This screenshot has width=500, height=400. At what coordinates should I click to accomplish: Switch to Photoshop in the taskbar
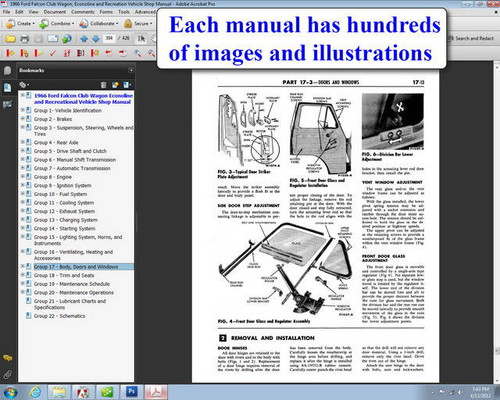pyautogui.click(x=131, y=392)
